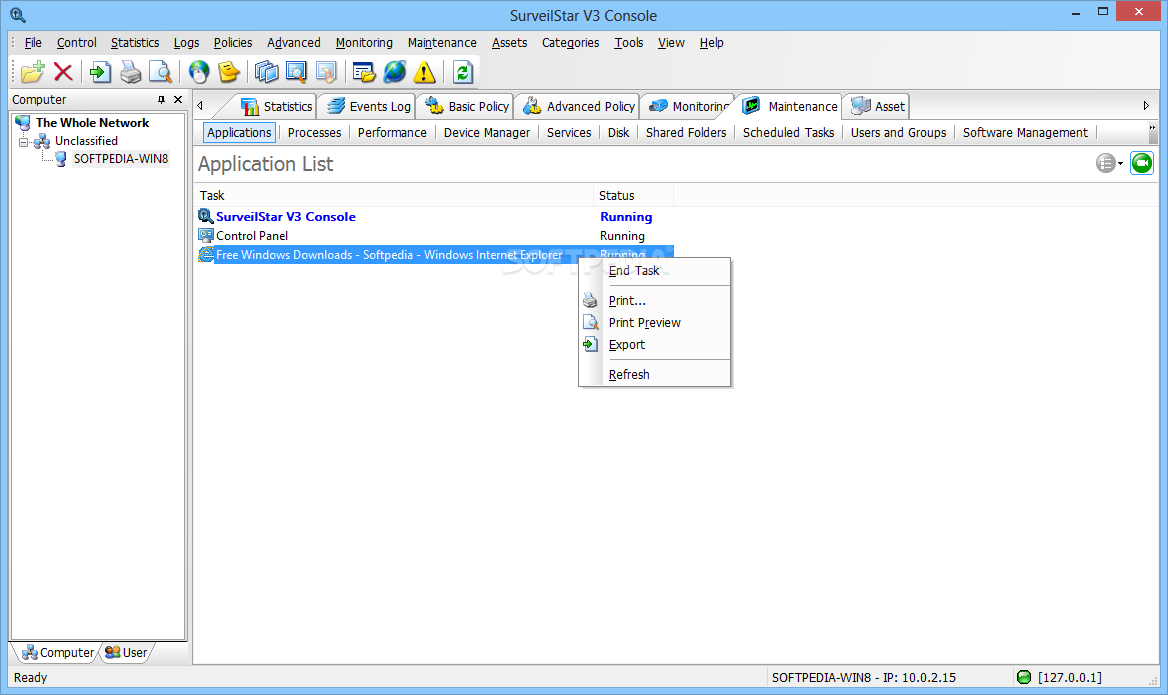The width and height of the screenshot is (1168, 695).
Task: Open the Users and Groups subtab
Action: click(898, 133)
